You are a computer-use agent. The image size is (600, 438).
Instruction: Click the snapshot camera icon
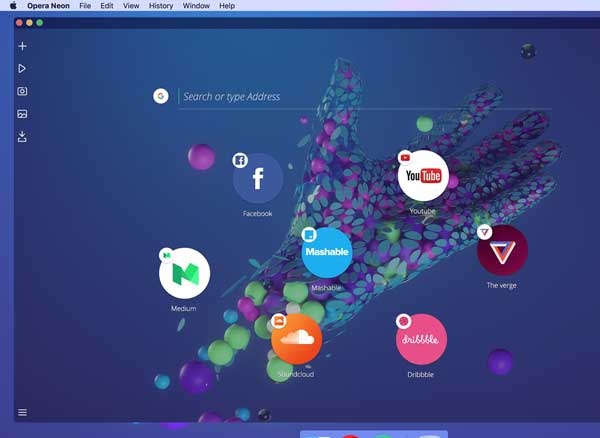(22, 91)
